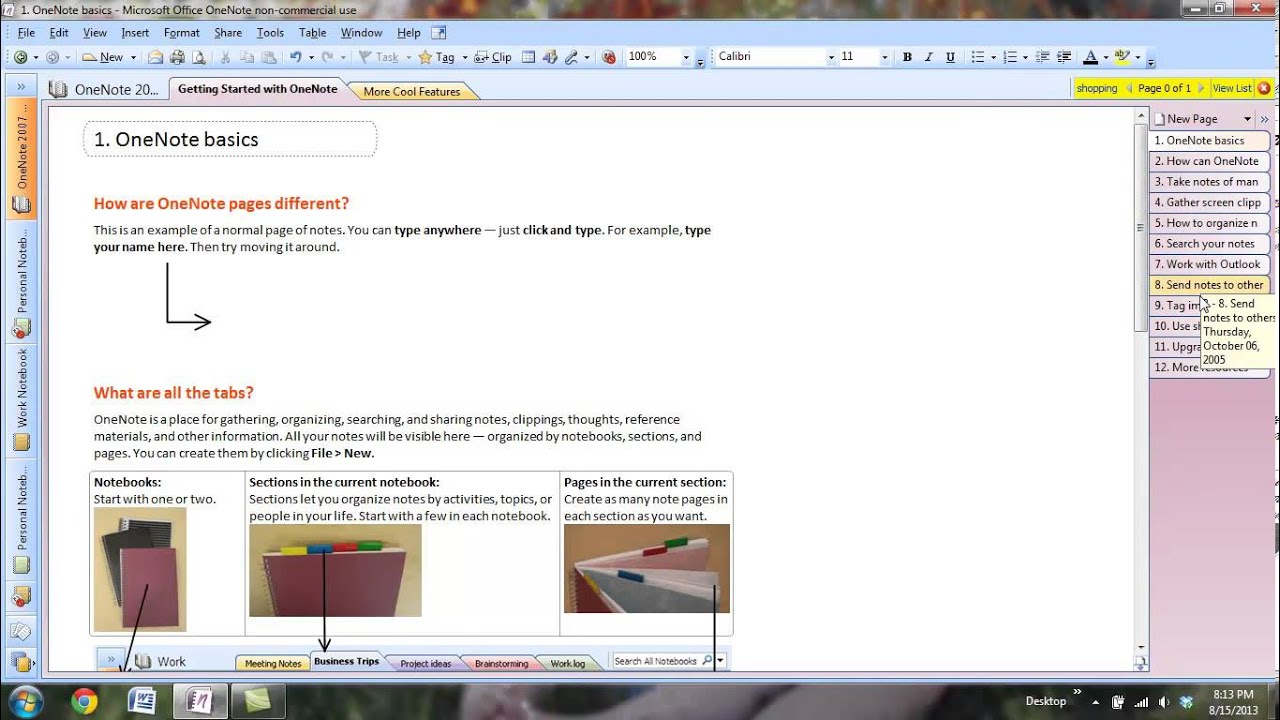Open OneNote 2007 notebook in navigation bar
Screen dimensions: 1280x720
pyautogui.click(x=22, y=159)
